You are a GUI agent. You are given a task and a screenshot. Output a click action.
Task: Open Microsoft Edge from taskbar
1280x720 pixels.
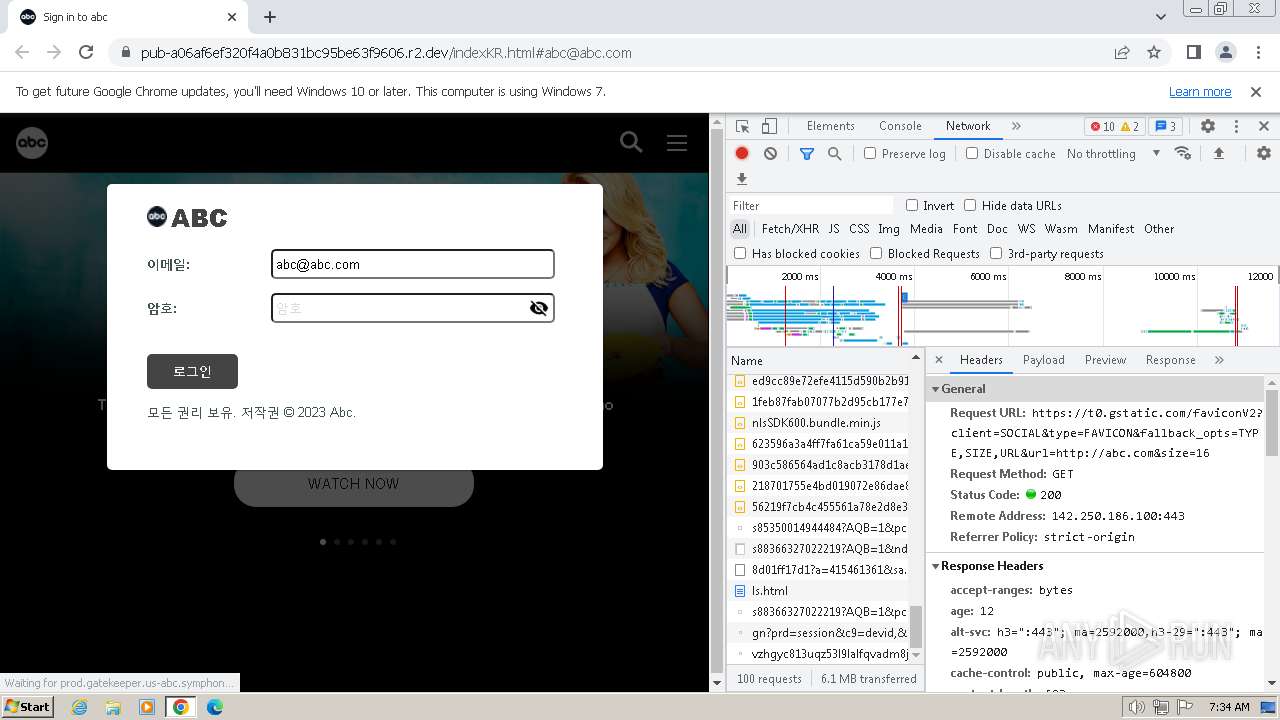coord(215,707)
